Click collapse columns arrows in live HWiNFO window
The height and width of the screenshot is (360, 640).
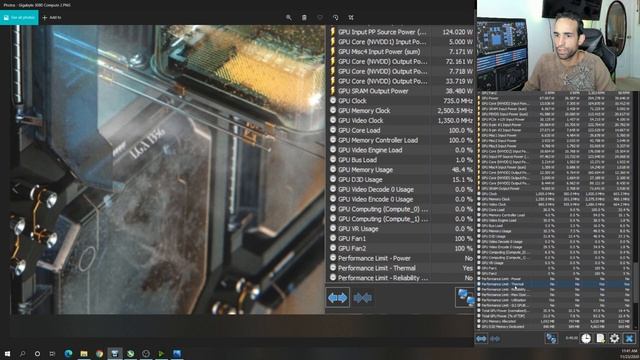pos(495,338)
